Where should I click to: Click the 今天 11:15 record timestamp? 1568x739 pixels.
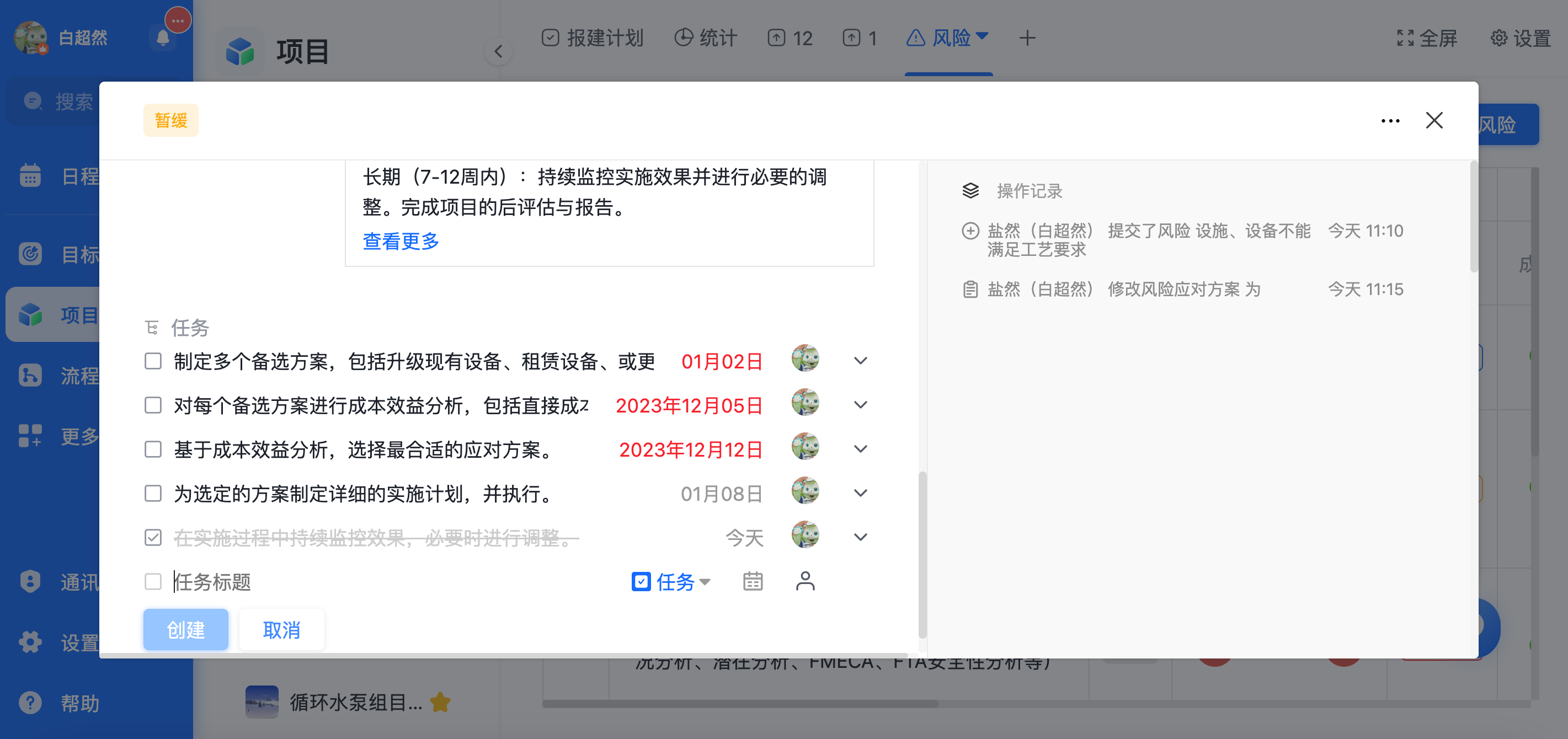1366,290
